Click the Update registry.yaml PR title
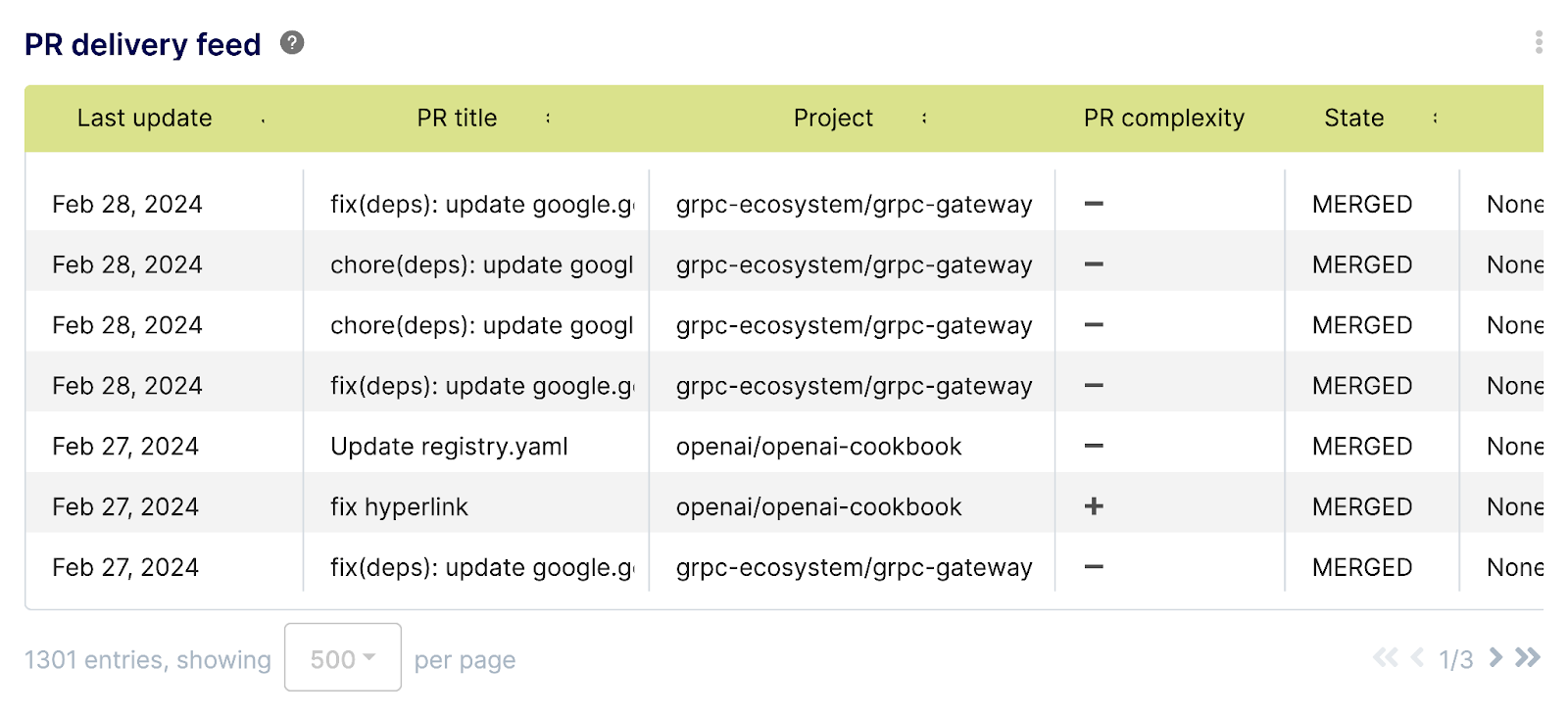The height and width of the screenshot is (716, 1568). [x=449, y=447]
